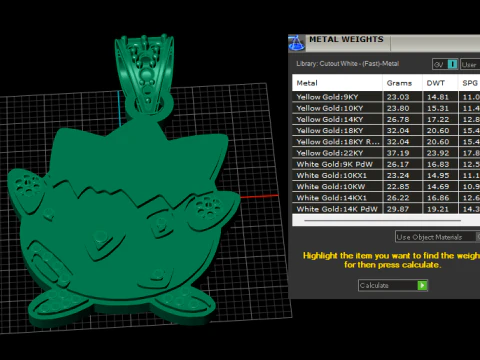This screenshot has height=360, width=480.
Task: Select the METAL WEIGHTS tab title
Action: tap(346, 39)
